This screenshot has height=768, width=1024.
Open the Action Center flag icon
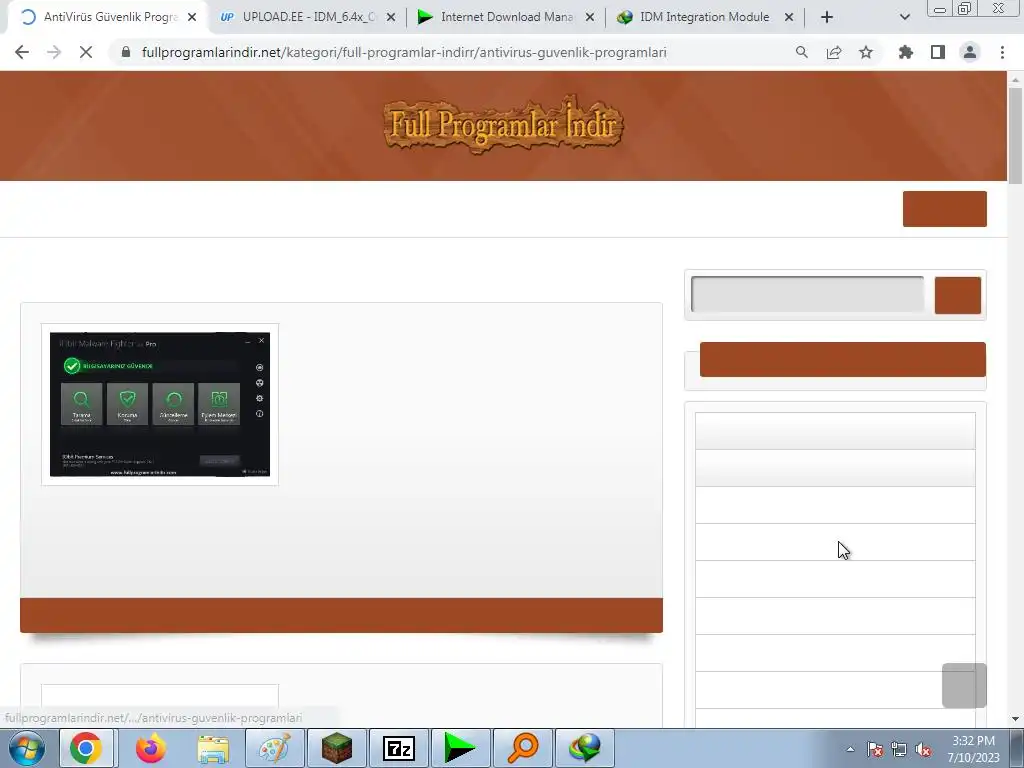pos(874,749)
